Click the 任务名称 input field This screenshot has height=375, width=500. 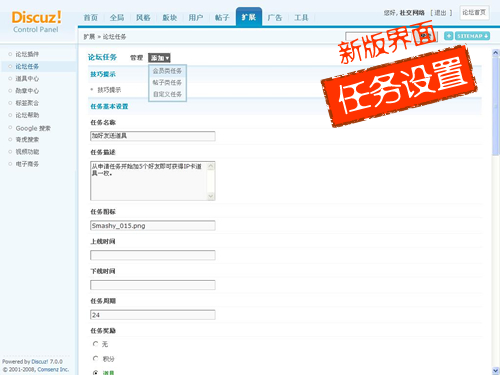point(153,136)
